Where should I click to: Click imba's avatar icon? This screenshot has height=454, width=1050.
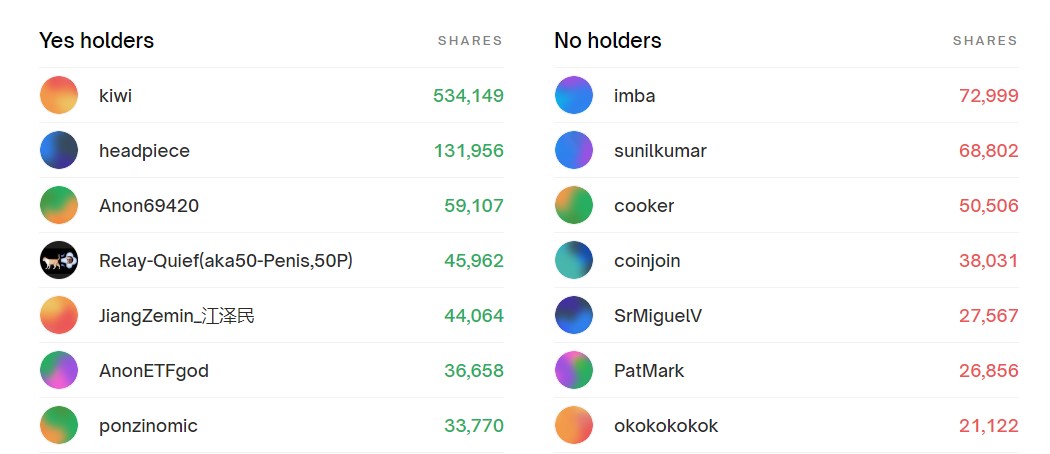pyautogui.click(x=574, y=96)
